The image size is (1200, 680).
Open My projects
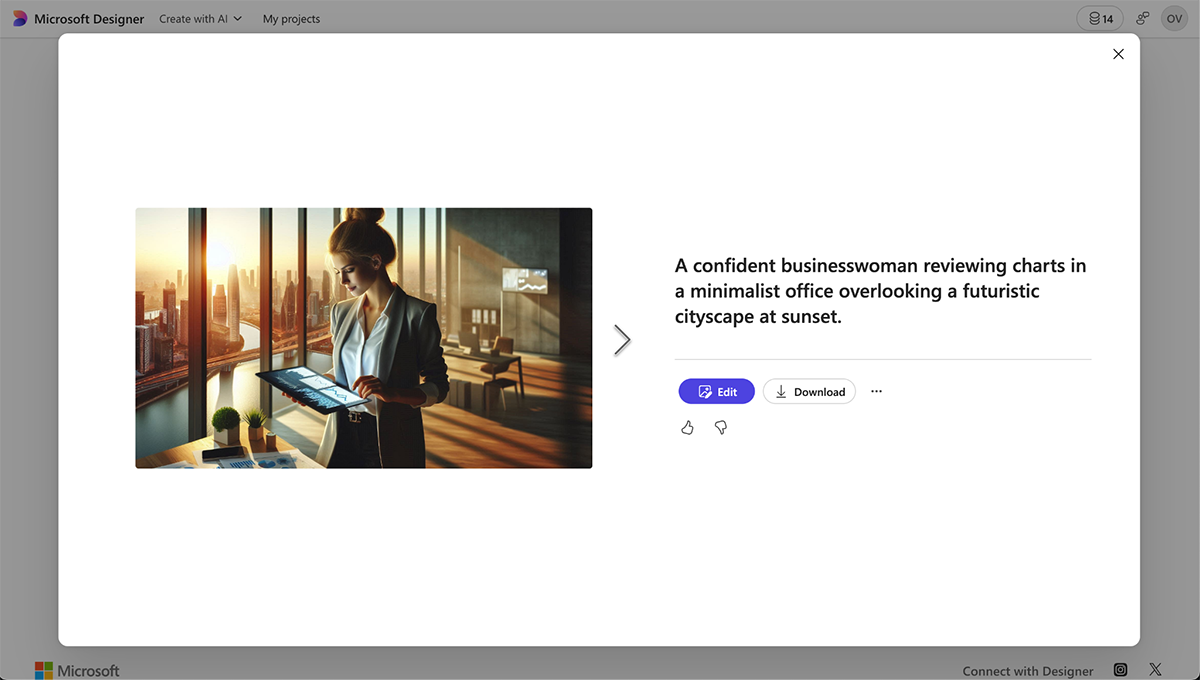tap(291, 18)
